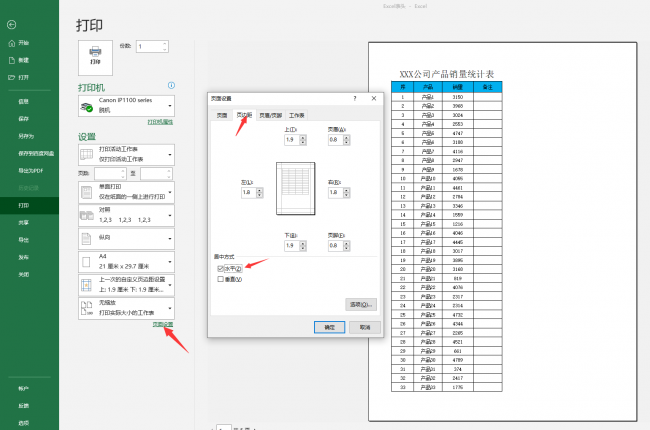Select Publish (发布) in the sidebar

click(24, 257)
